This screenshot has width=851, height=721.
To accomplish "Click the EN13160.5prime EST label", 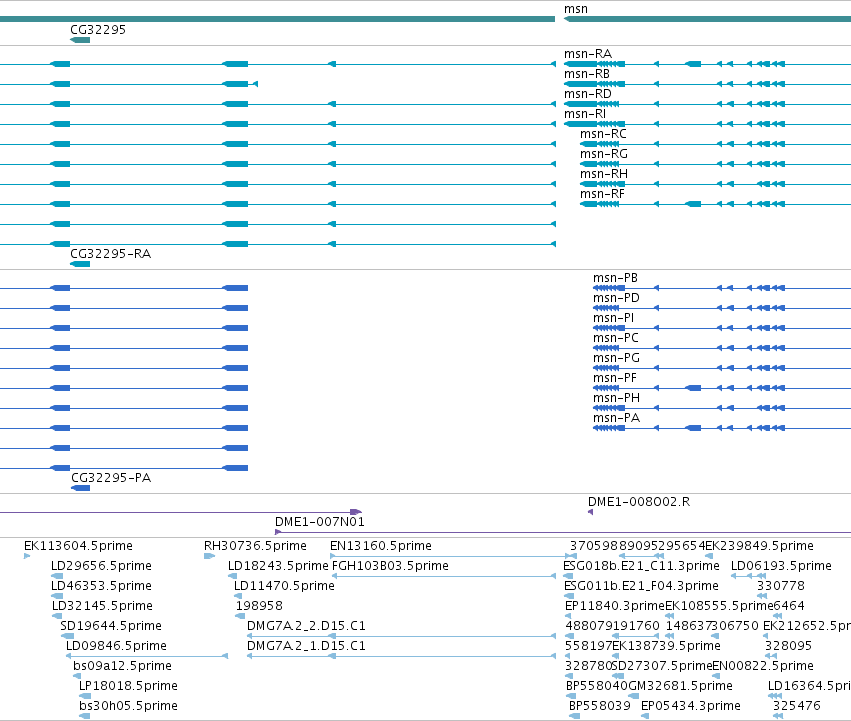I will tap(381, 546).
